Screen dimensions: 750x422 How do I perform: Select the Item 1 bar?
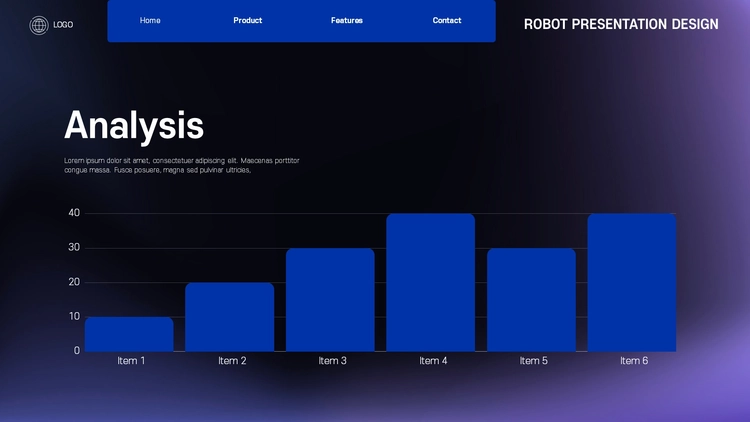[129, 334]
